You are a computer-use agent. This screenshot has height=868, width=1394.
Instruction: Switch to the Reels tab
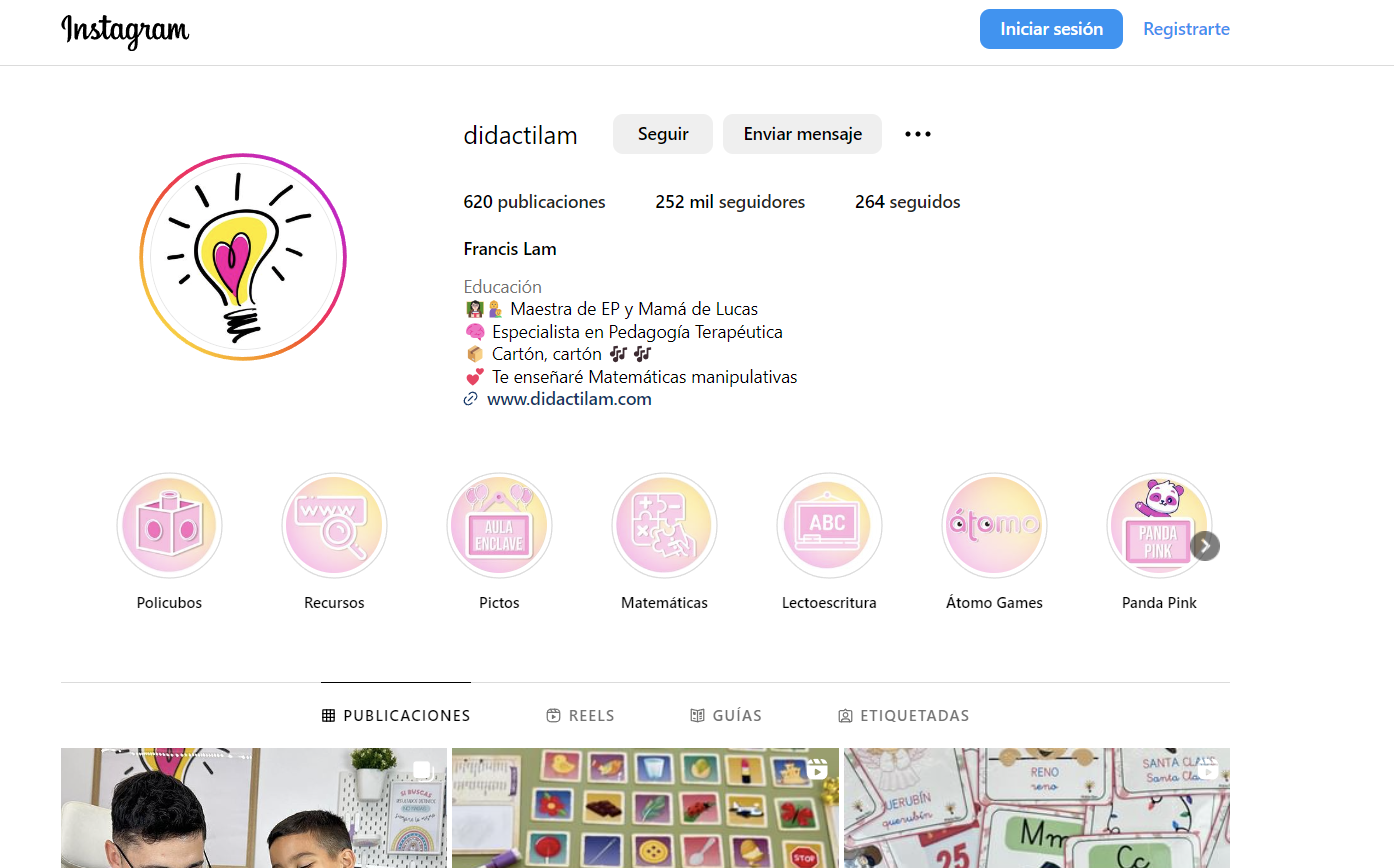[x=580, y=716]
